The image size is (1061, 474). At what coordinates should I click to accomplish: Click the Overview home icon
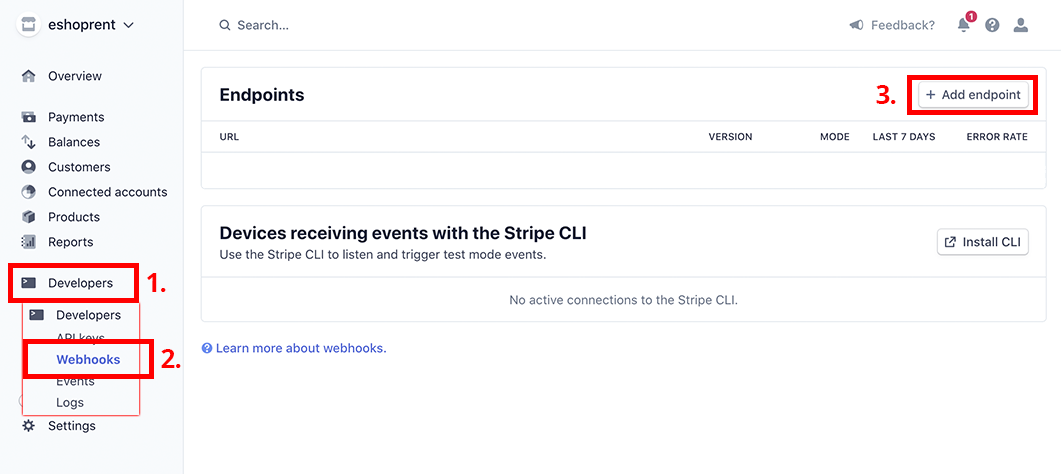point(28,76)
